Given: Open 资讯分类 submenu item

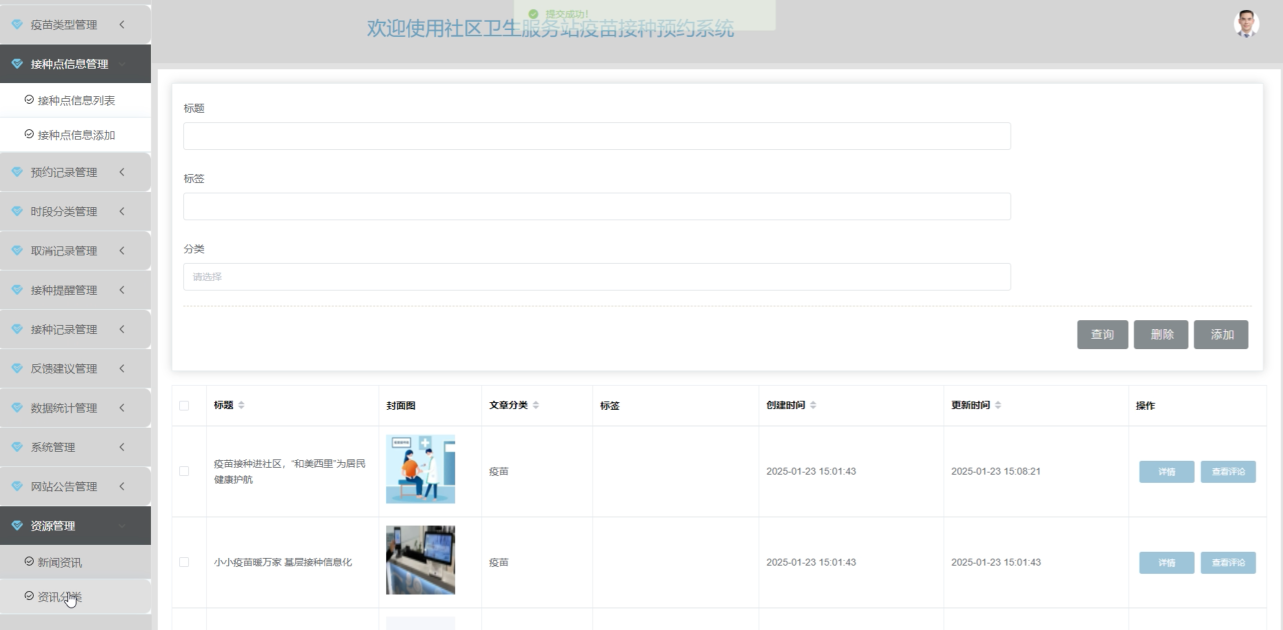Looking at the screenshot, I should click(75, 597).
